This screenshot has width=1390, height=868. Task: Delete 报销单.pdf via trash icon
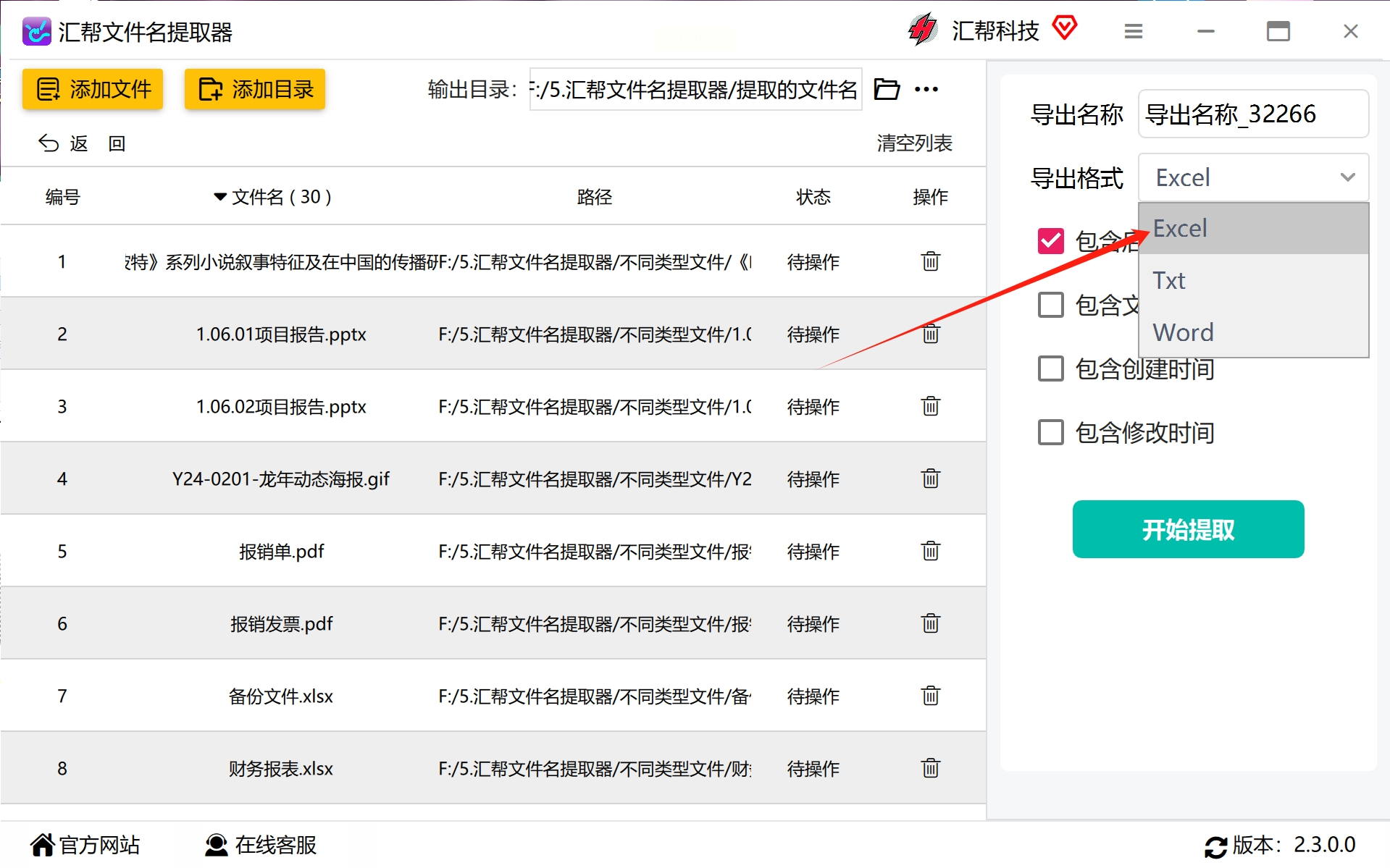coord(930,551)
